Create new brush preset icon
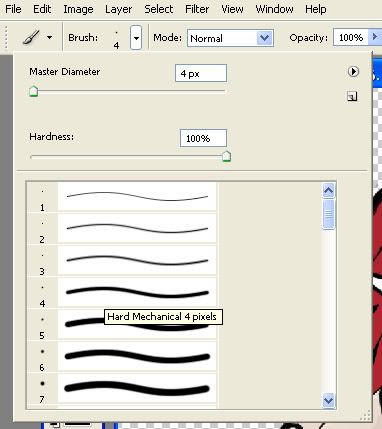The width and height of the screenshot is (382, 429). (352, 96)
